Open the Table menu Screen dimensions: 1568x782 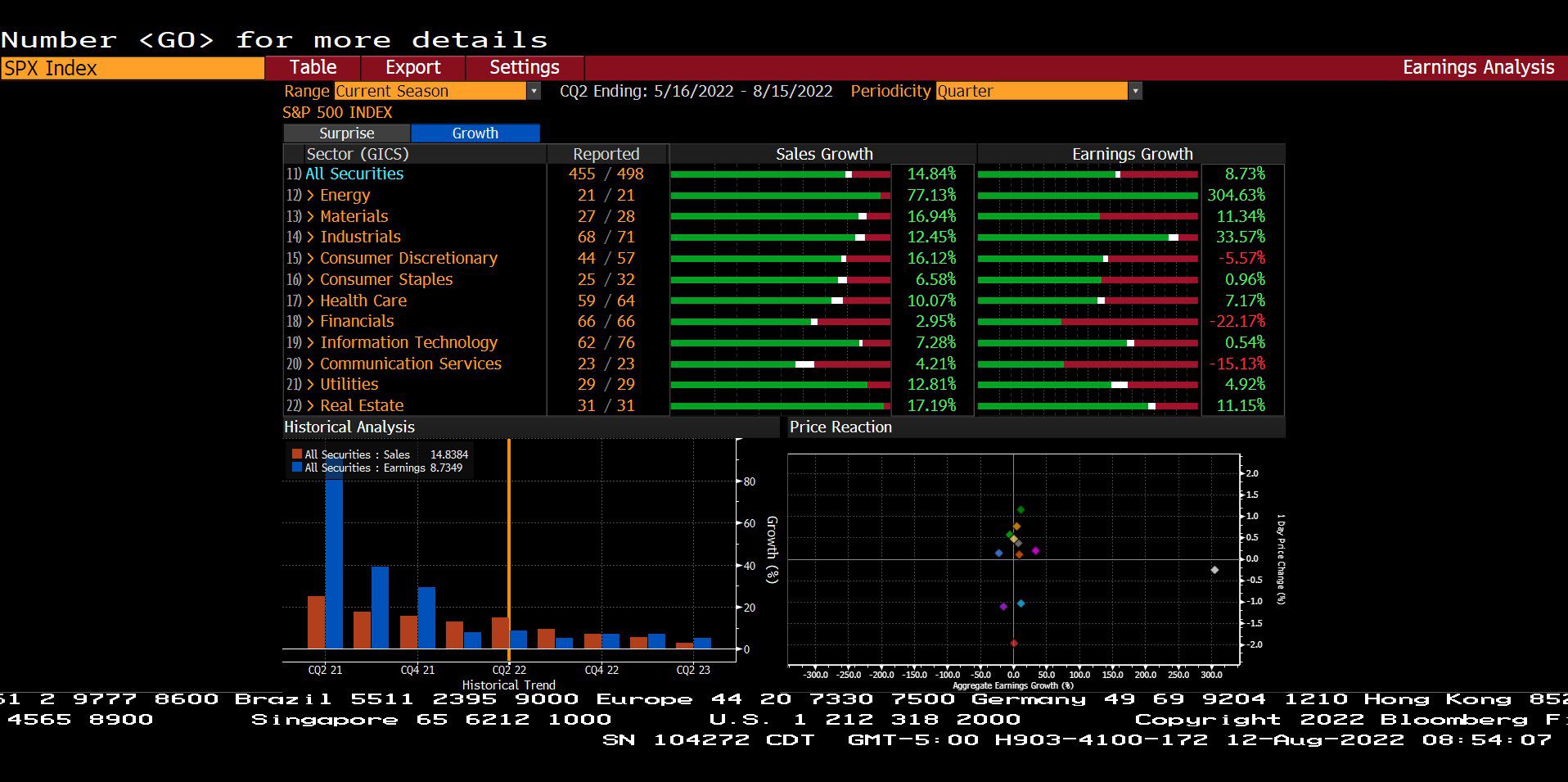313,67
